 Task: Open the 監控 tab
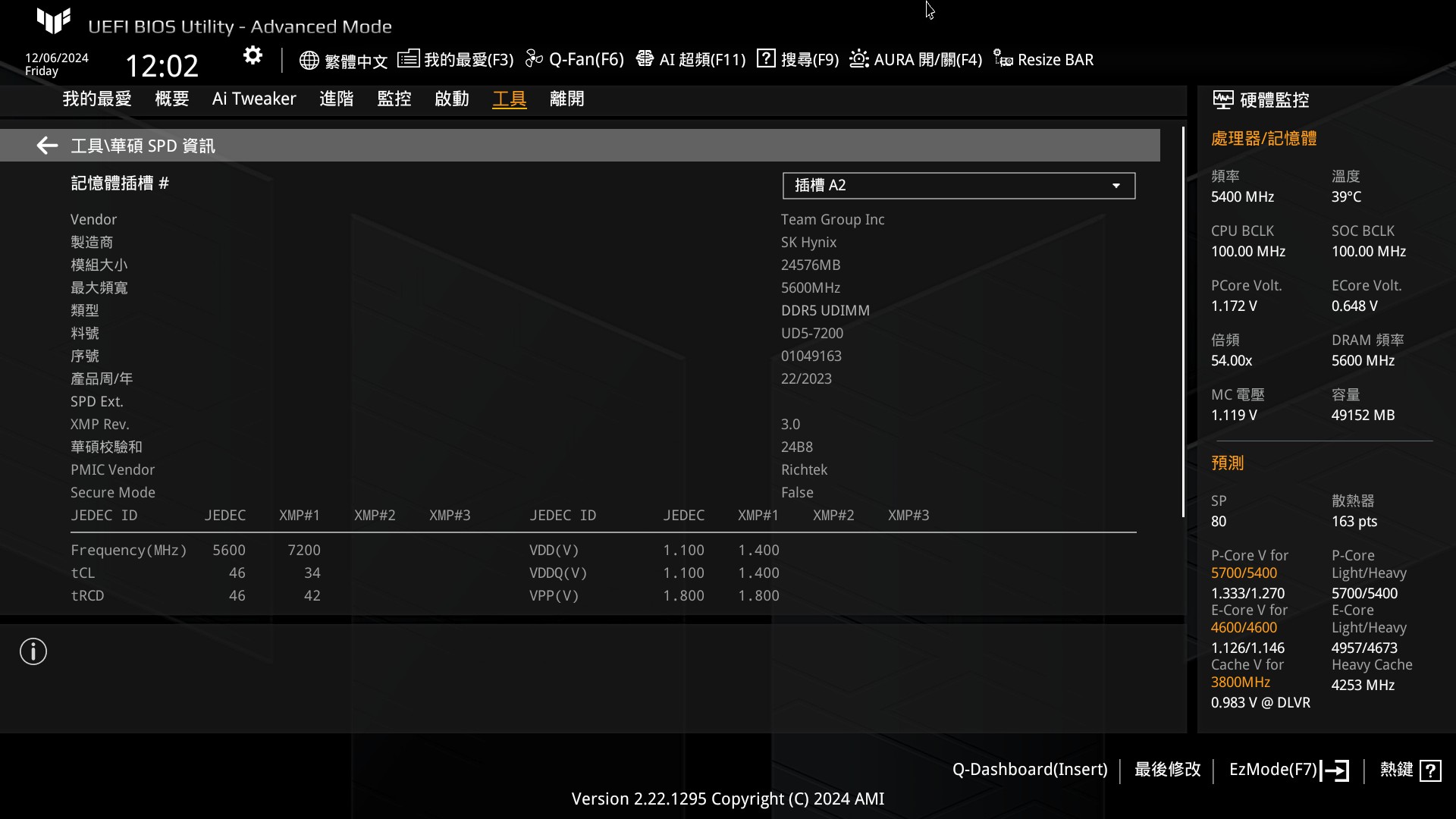point(394,99)
